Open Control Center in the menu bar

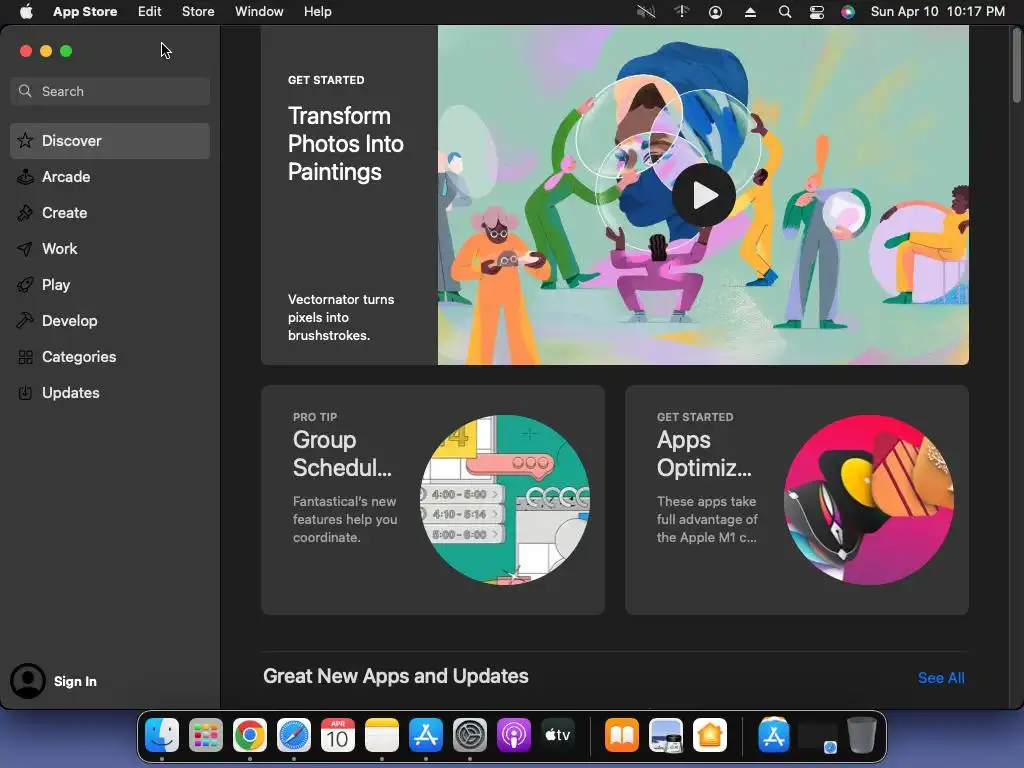click(x=816, y=12)
